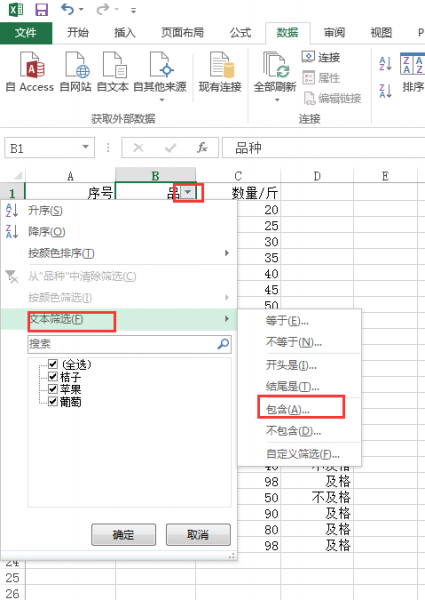
Task: Click the Name Box showing B1
Action: [x=42, y=148]
